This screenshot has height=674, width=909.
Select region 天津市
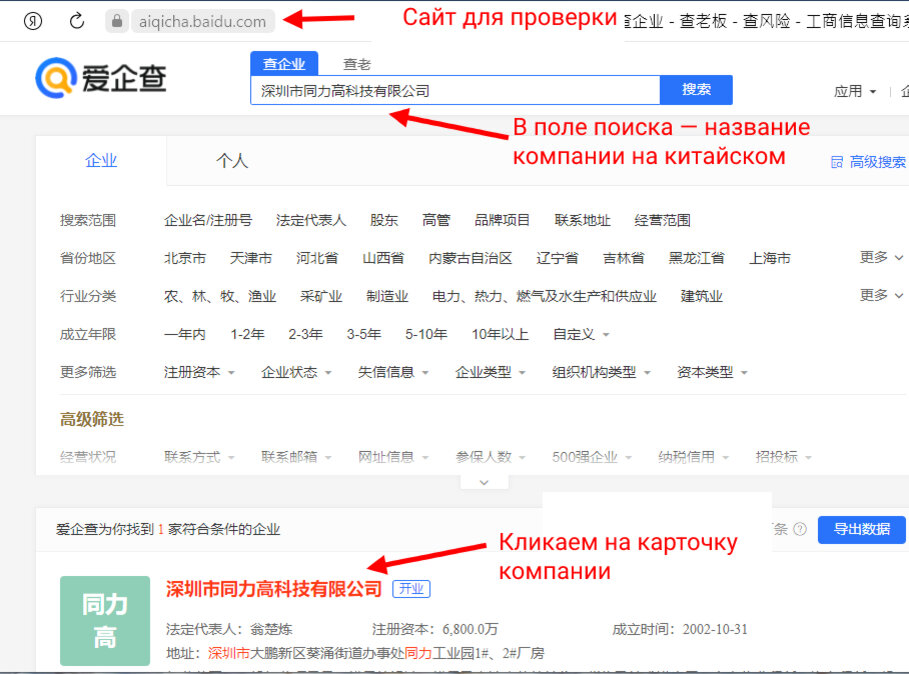(251, 258)
